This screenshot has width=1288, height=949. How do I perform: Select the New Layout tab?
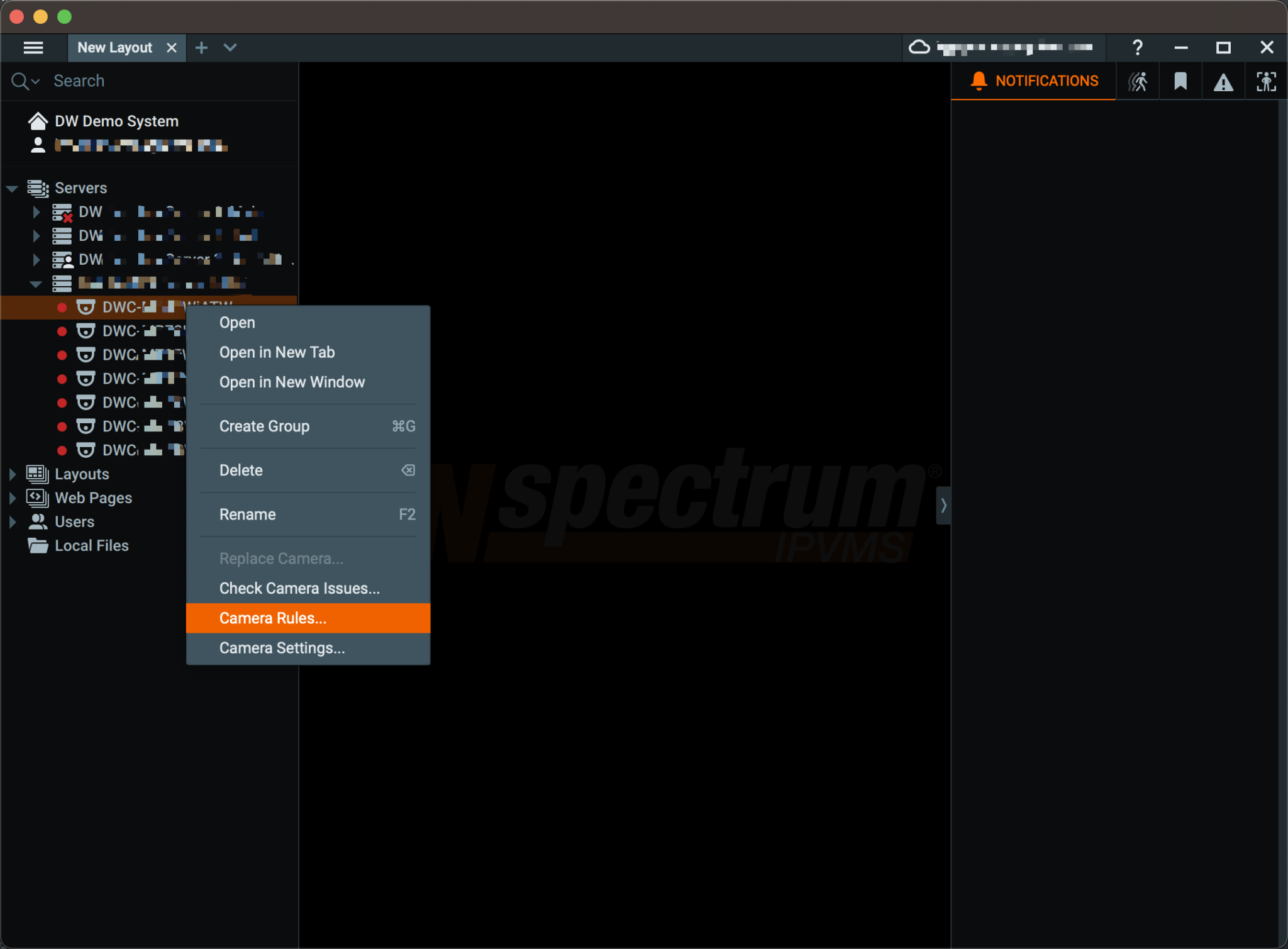114,48
